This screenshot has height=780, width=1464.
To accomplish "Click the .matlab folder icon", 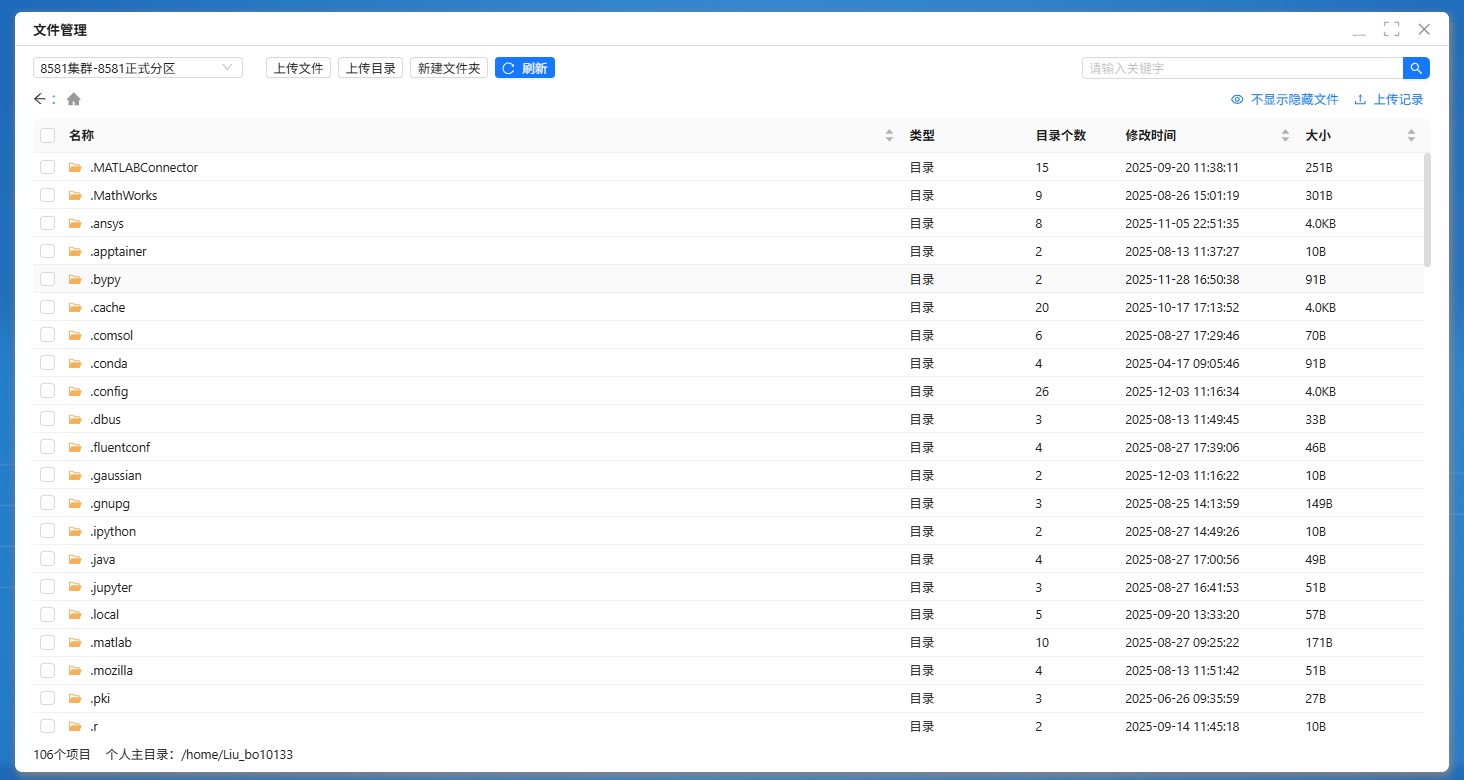I will tap(75, 643).
